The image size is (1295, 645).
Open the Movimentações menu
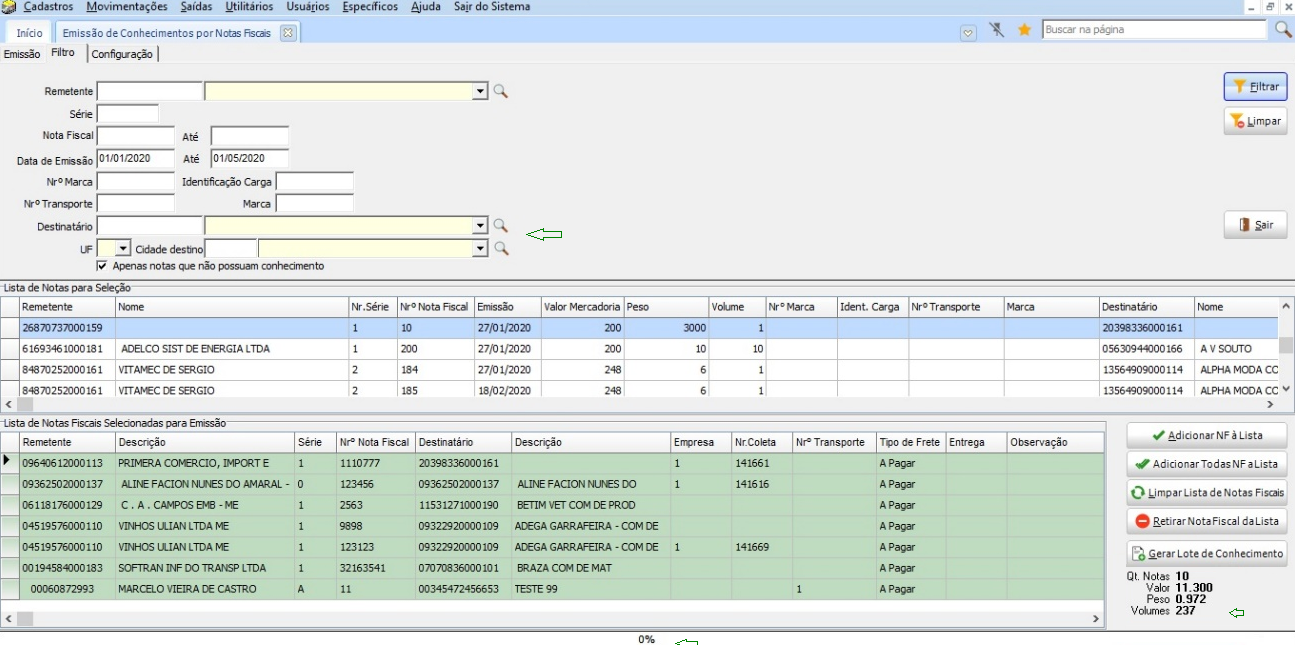coord(127,7)
